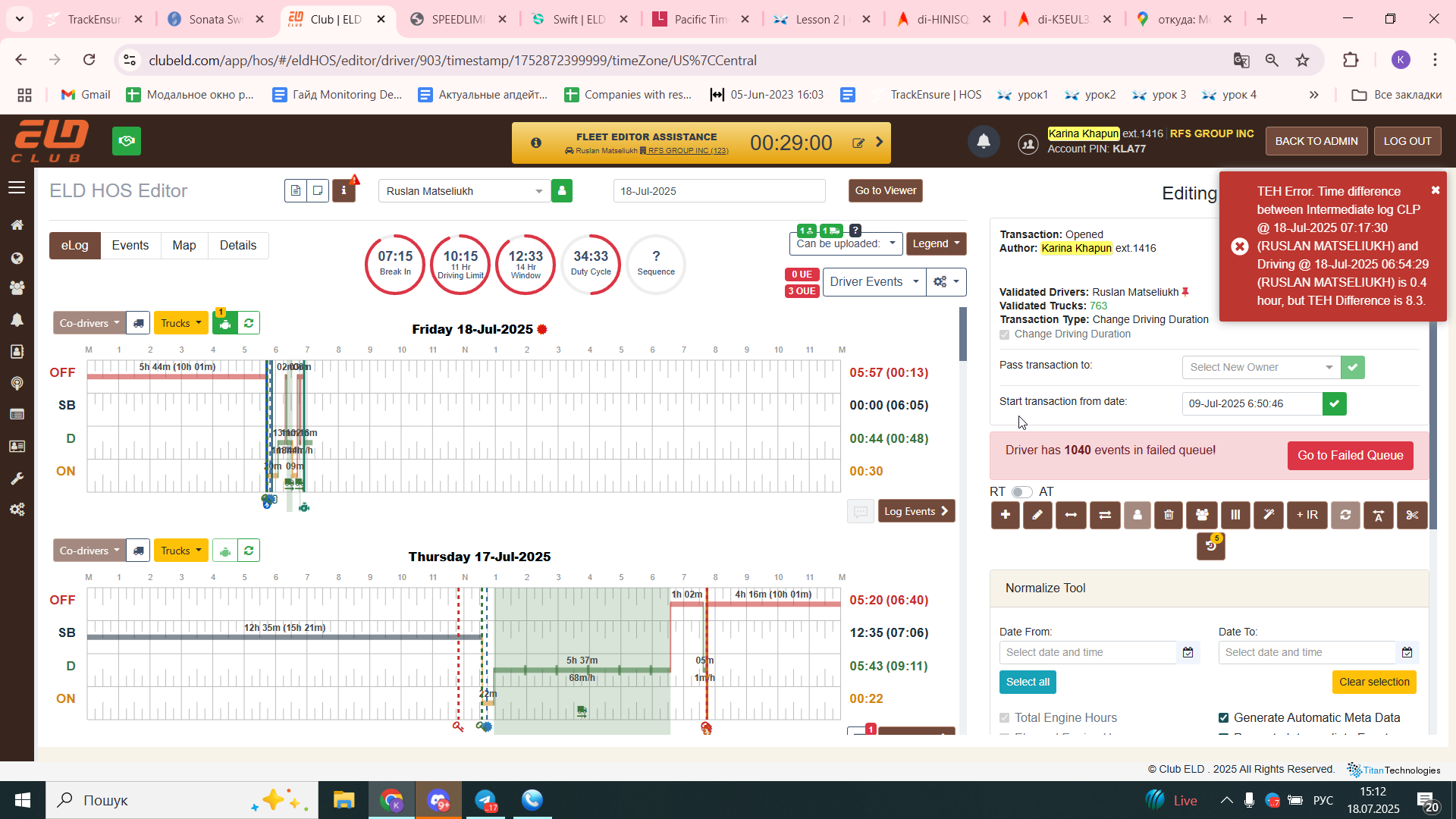The height and width of the screenshot is (819, 1456).
Task: Expand the driver selector Ruslan Matseliukh
Action: tap(464, 191)
